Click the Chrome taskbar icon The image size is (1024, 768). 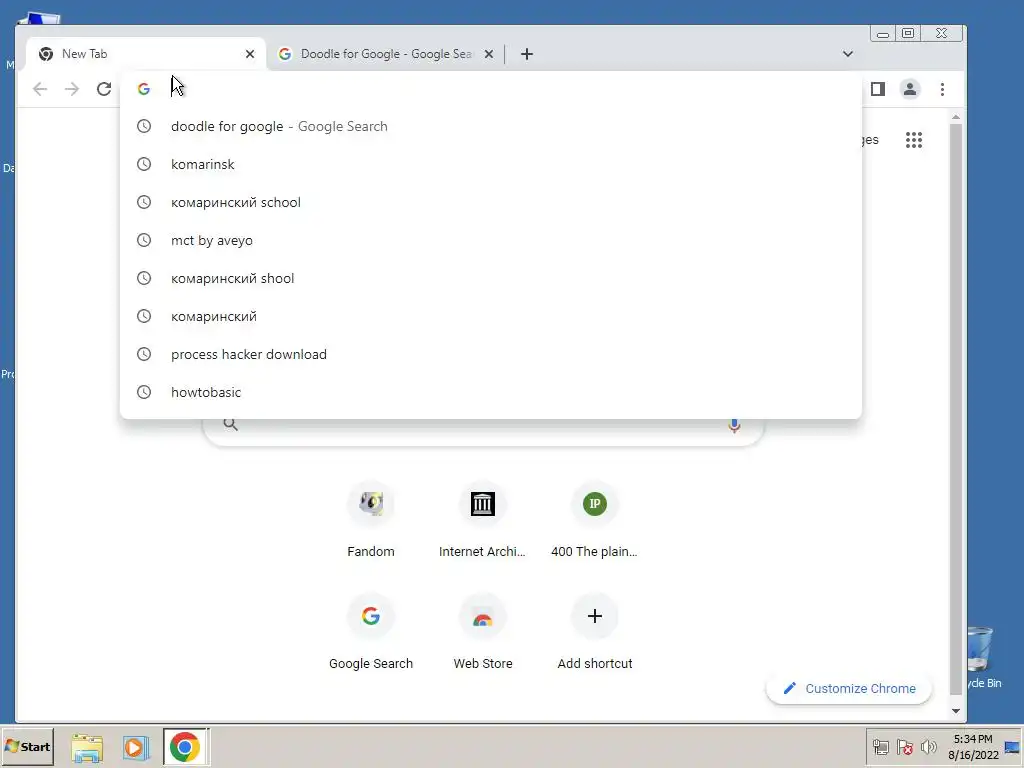pos(185,747)
